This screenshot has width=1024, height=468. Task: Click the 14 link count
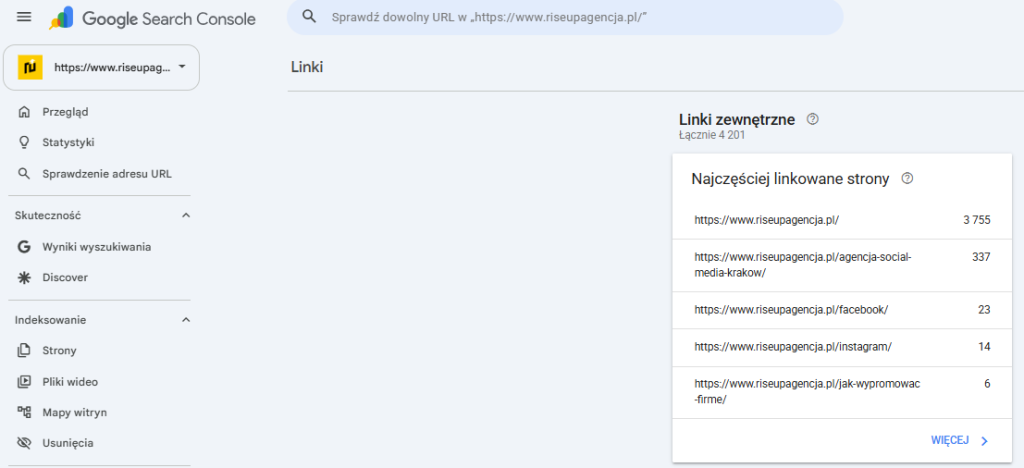(984, 347)
